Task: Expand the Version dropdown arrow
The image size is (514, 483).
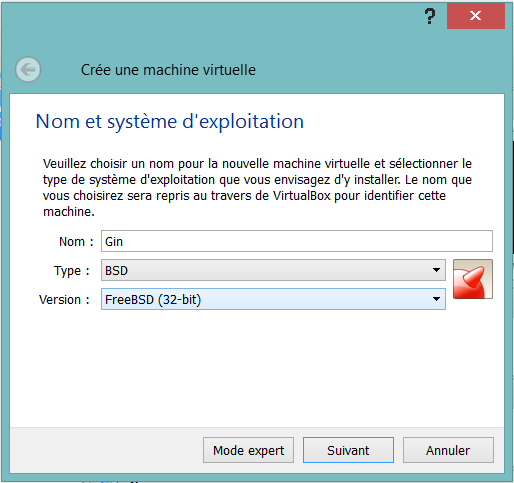Action: 436,299
